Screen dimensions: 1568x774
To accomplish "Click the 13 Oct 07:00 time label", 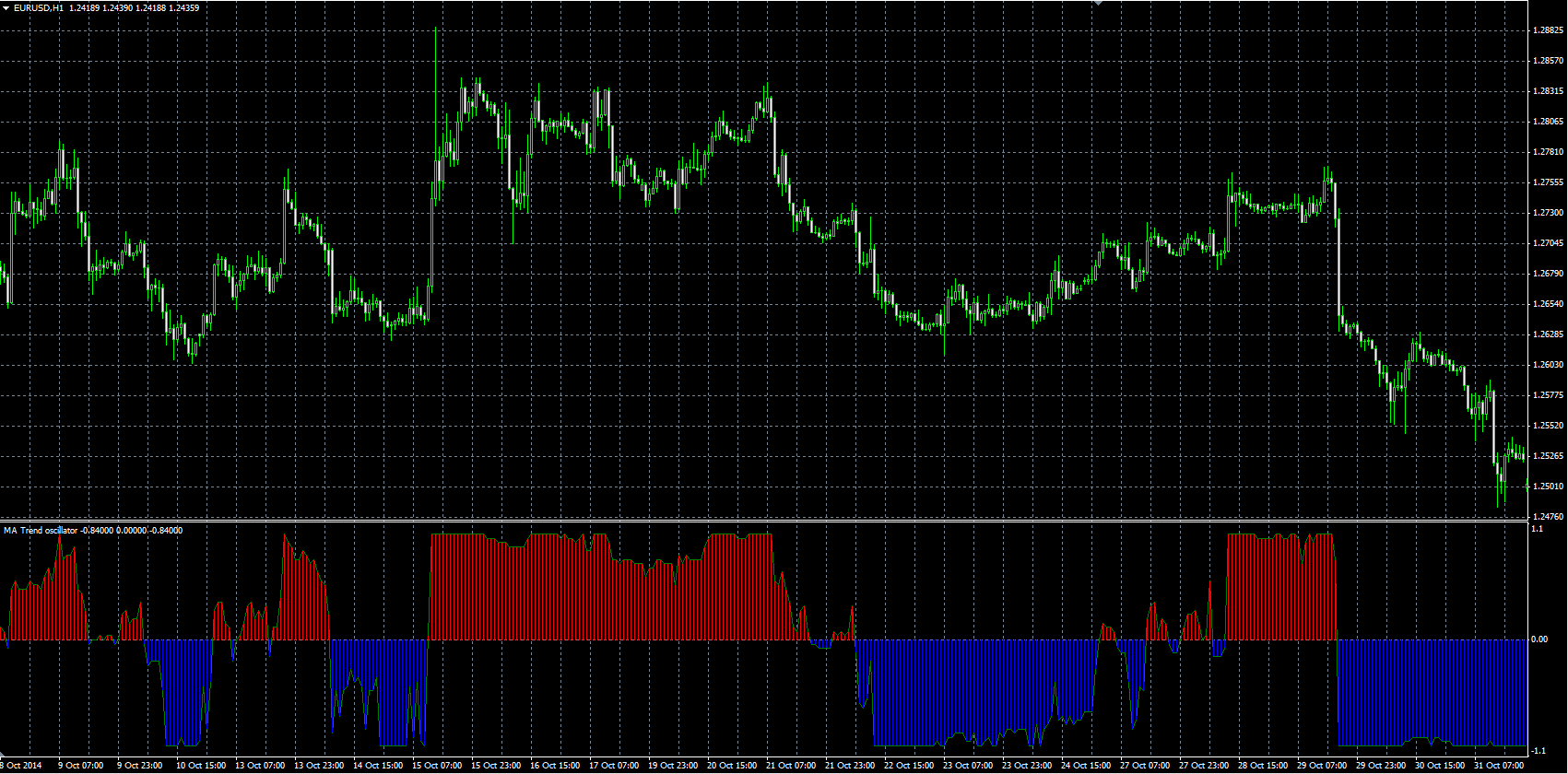I will click(260, 766).
